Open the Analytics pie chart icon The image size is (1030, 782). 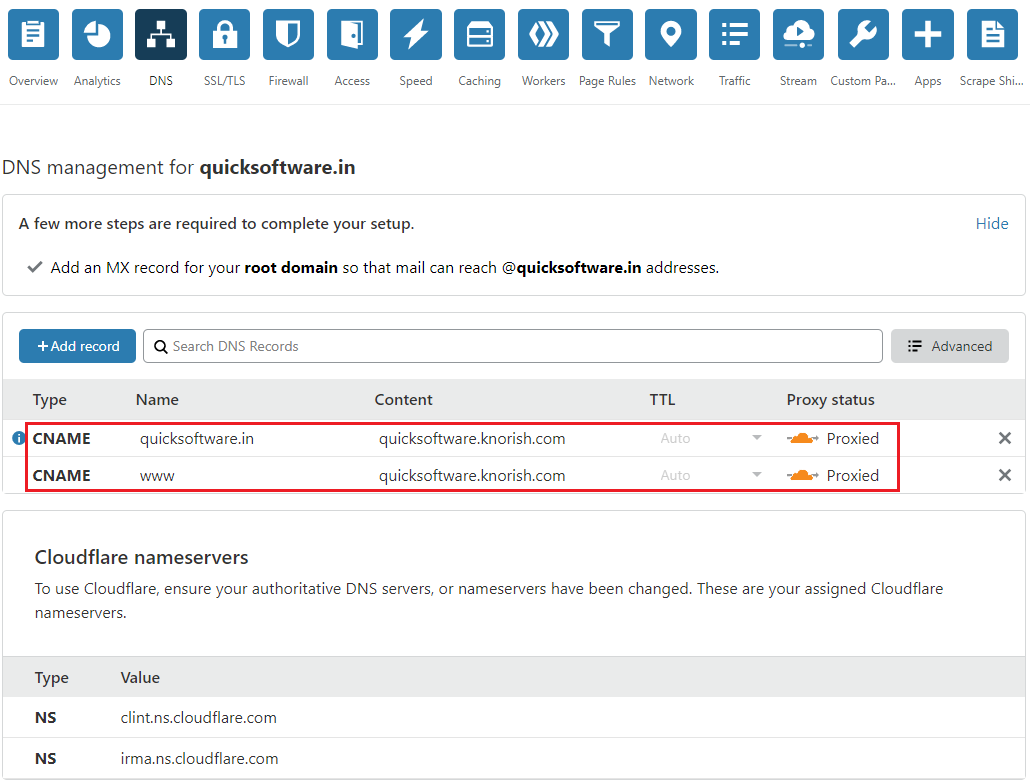97,34
